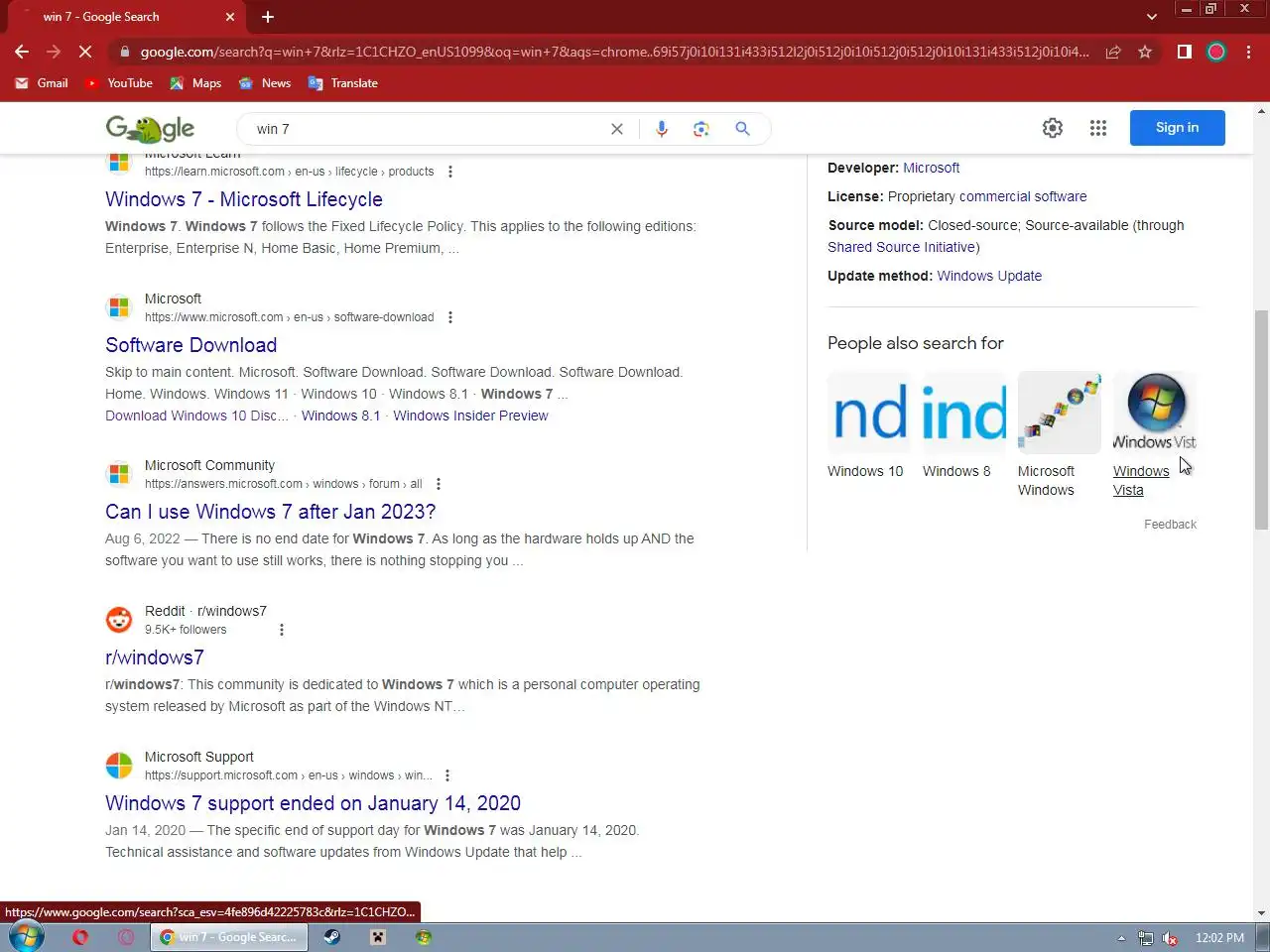The image size is (1270, 952).
Task: Open options for Microsoft Community result
Action: tap(439, 484)
